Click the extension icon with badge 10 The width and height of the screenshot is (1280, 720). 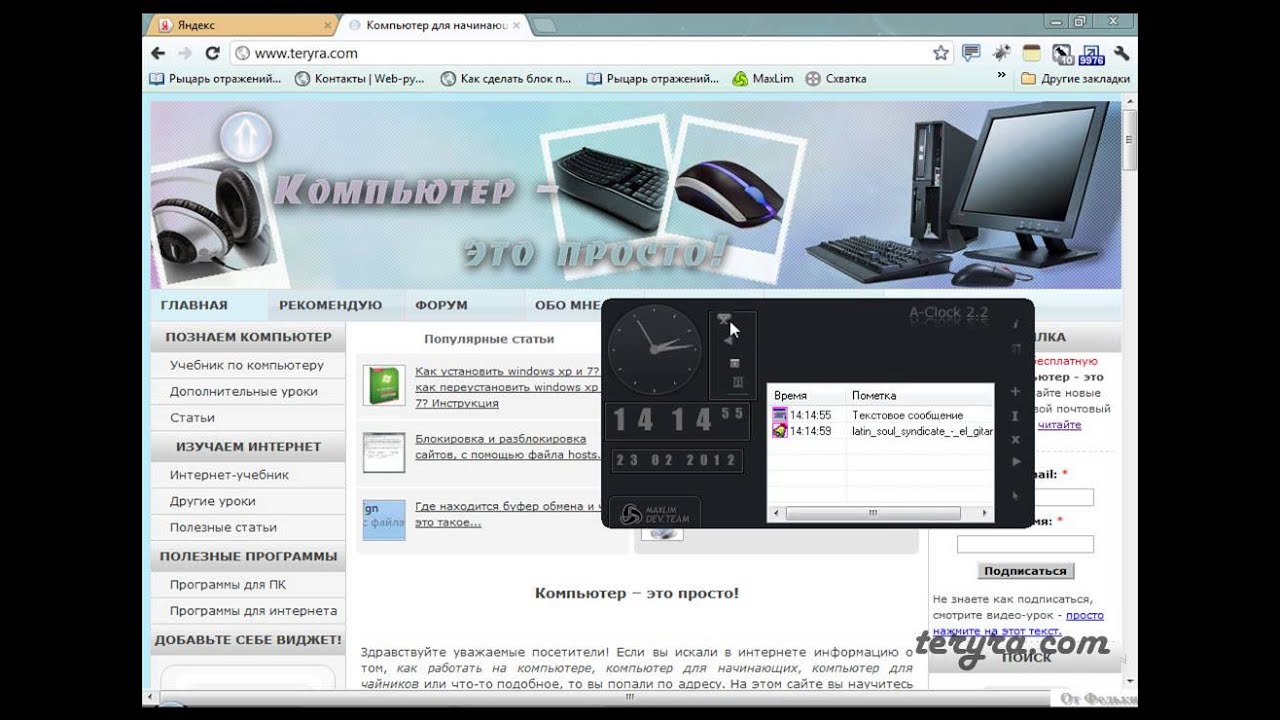(x=1062, y=54)
